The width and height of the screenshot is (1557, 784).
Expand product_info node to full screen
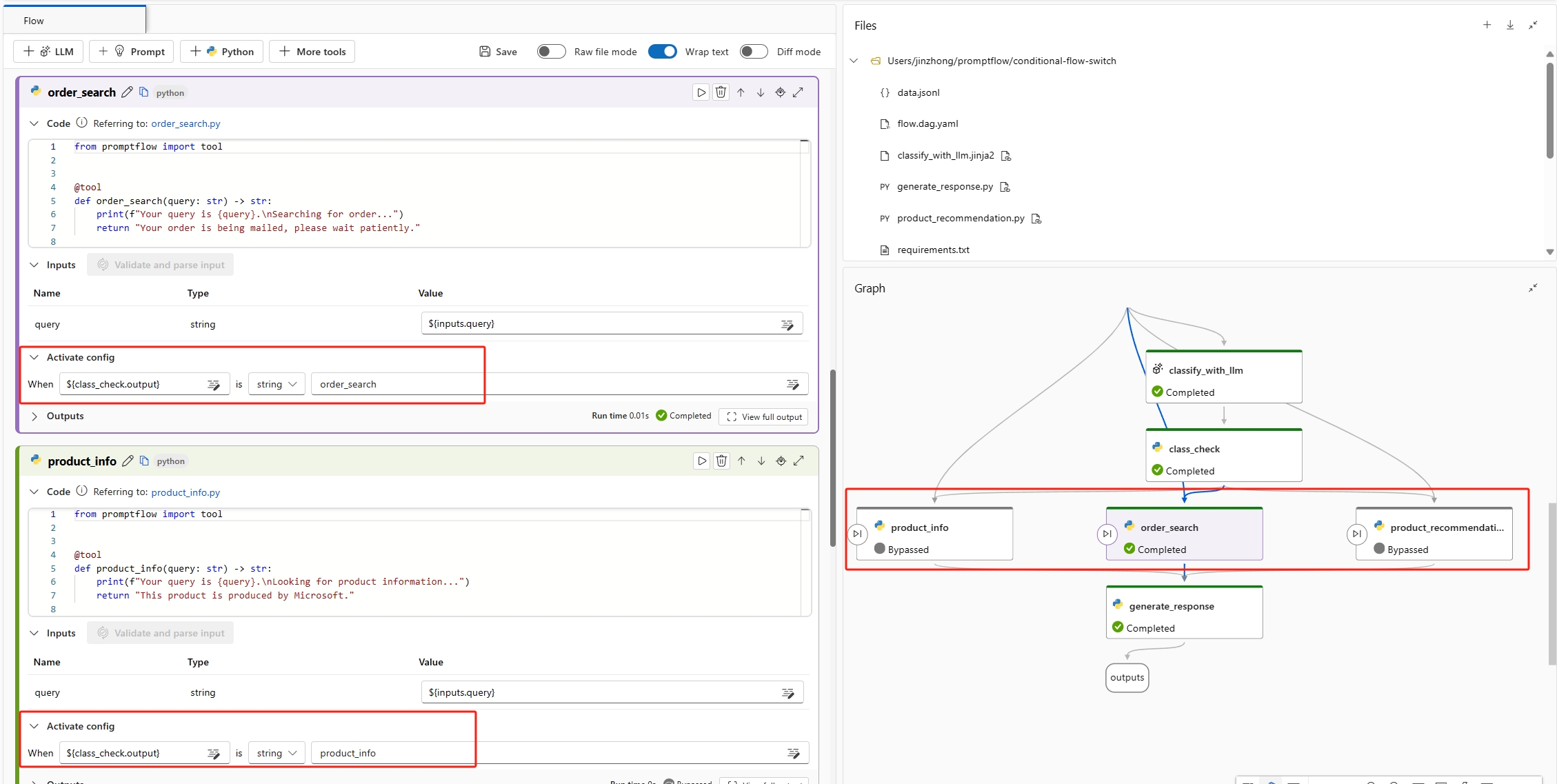point(798,461)
